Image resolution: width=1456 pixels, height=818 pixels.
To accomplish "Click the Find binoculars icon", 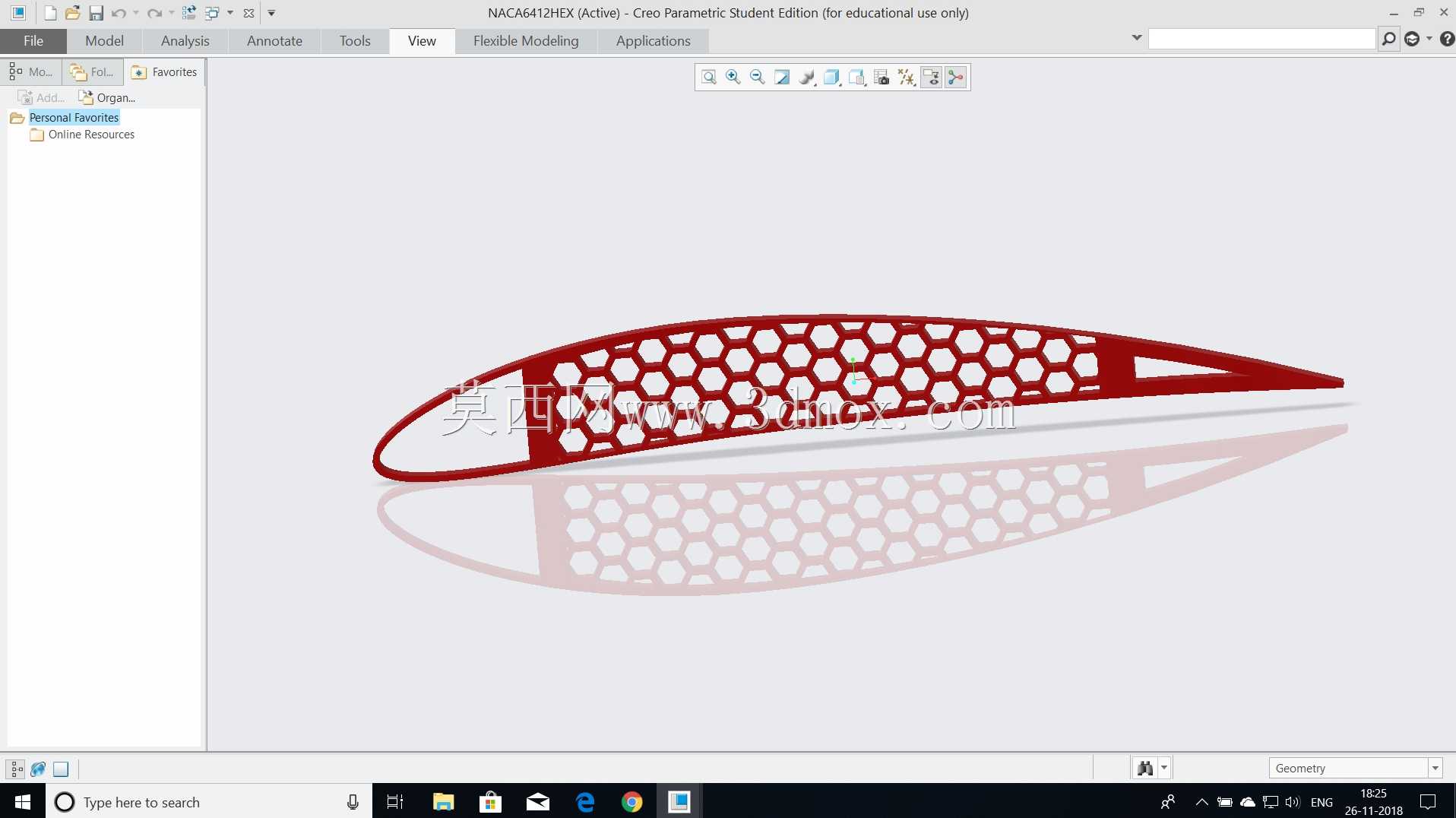I will (x=1144, y=768).
